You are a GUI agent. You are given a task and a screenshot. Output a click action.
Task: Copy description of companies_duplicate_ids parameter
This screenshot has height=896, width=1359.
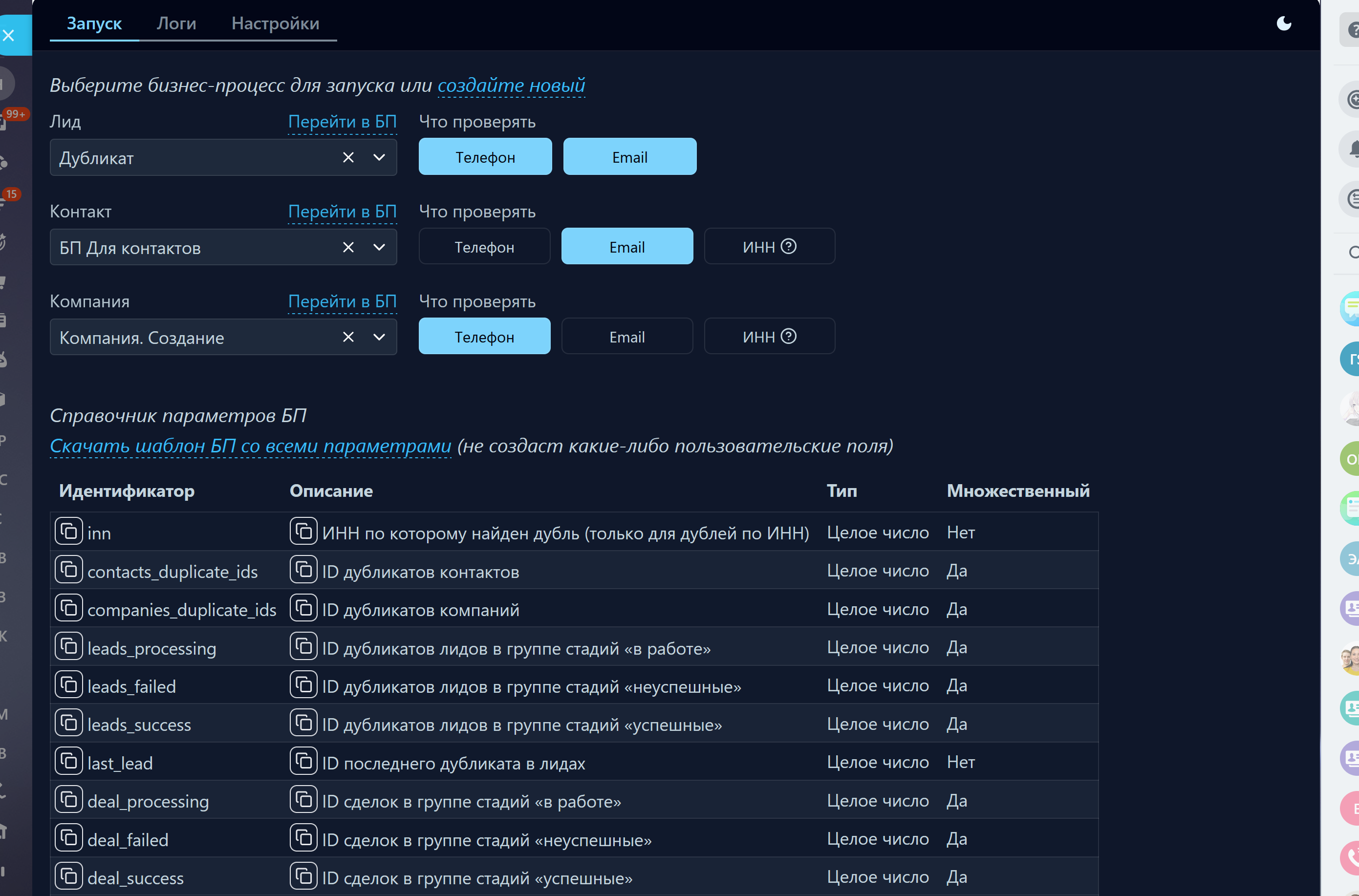(303, 608)
